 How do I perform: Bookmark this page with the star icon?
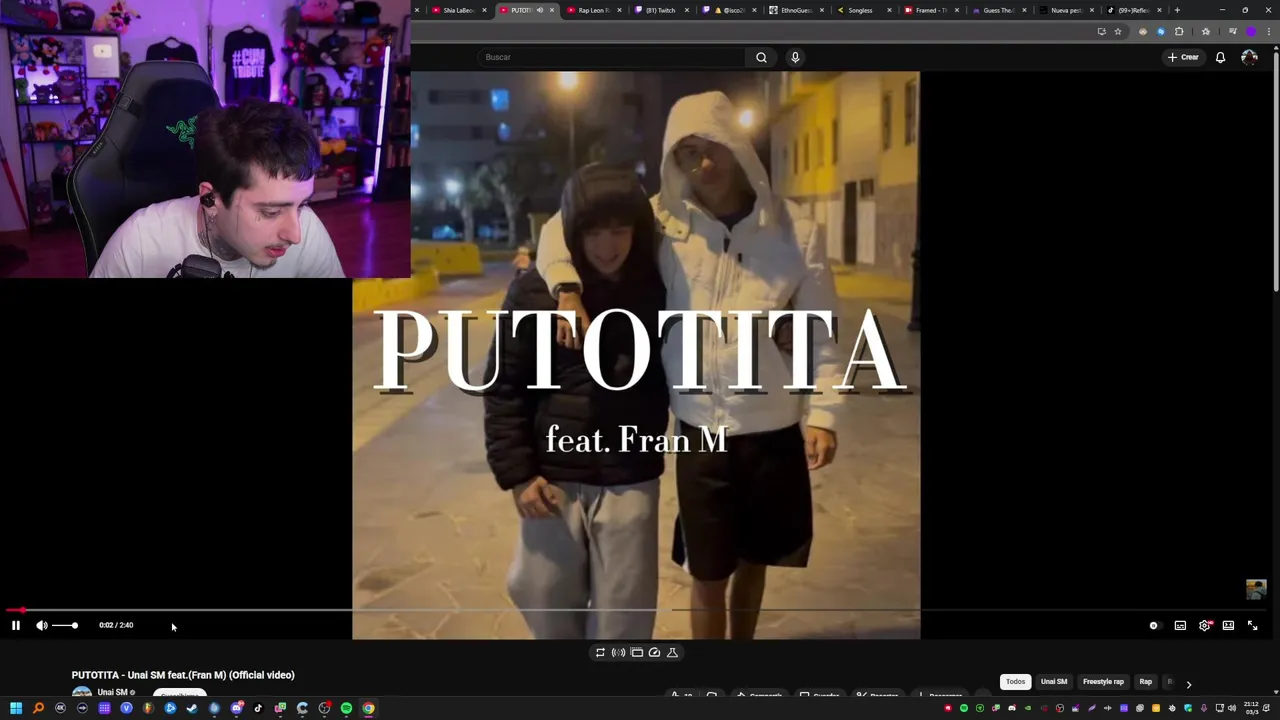tap(1118, 31)
